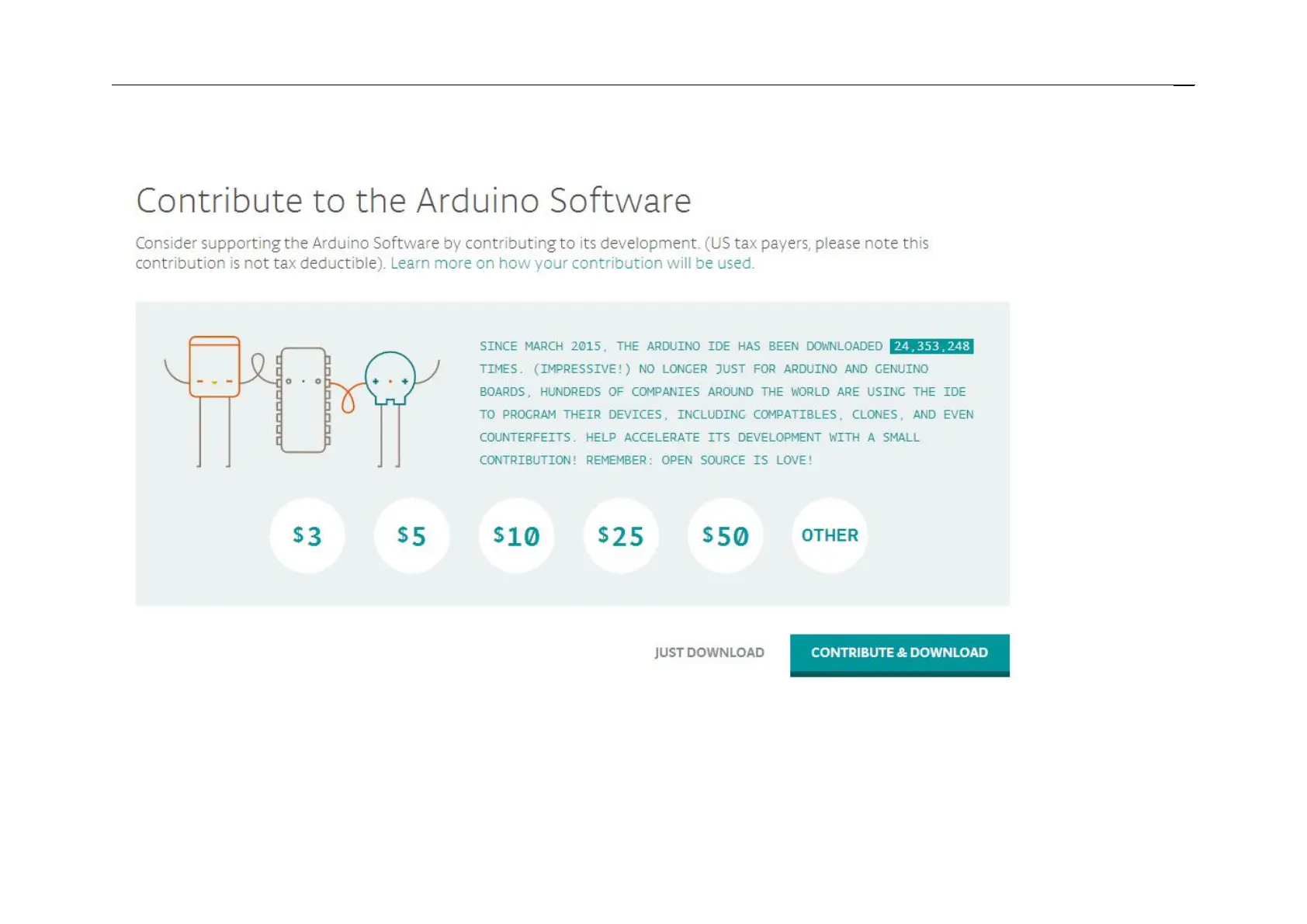
Task: Click the 'OPEN SOURCE IS LOVE!' text
Action: [737, 460]
